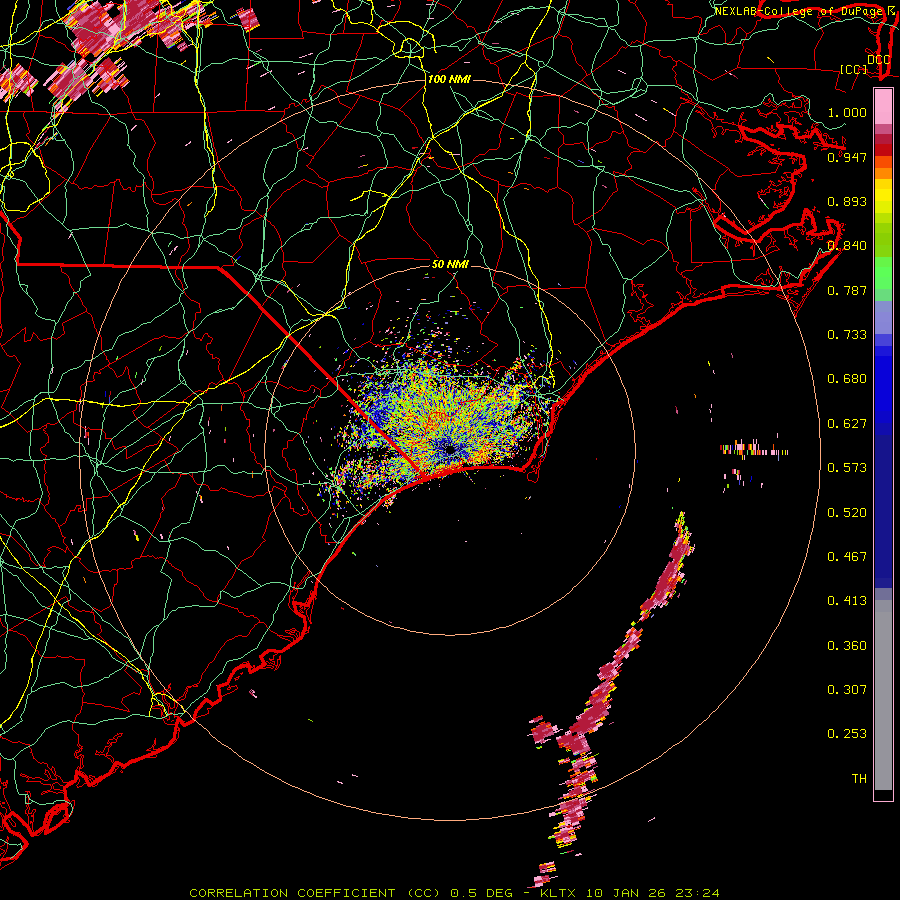Click the "100 NMI" range ring label
This screenshot has width=900, height=900.
[449, 79]
